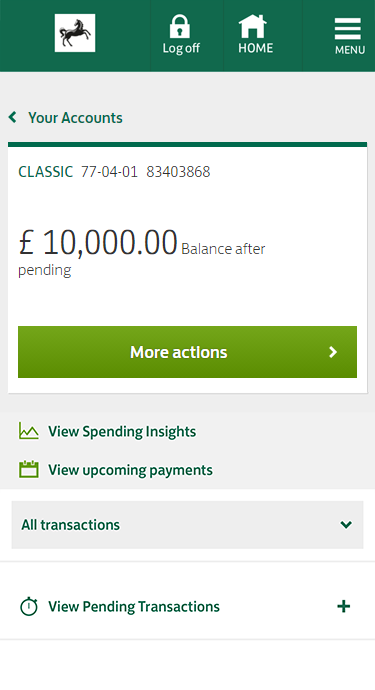The image size is (375, 690).
Task: Click the back chevron beside Your Accounts
Action: (x=12, y=117)
